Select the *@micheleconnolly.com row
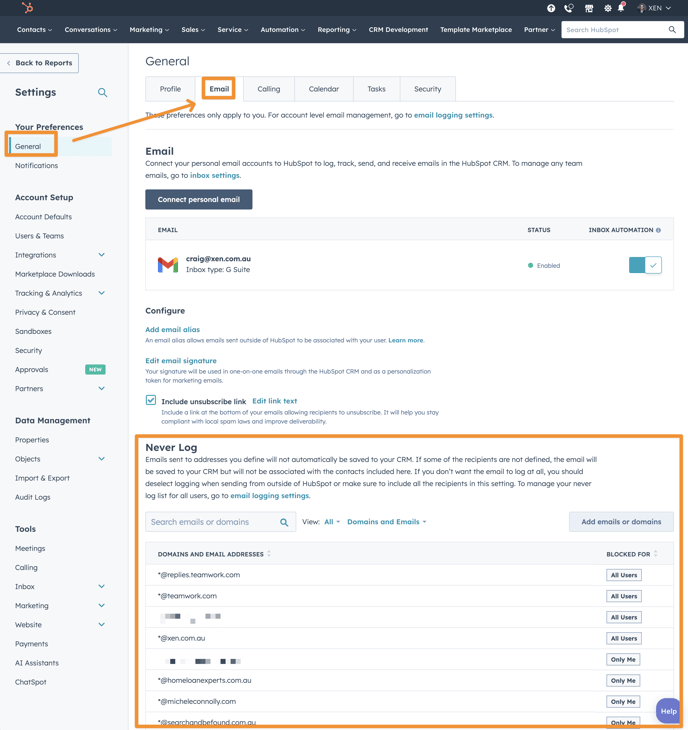The height and width of the screenshot is (730, 688). pyautogui.click(x=409, y=702)
